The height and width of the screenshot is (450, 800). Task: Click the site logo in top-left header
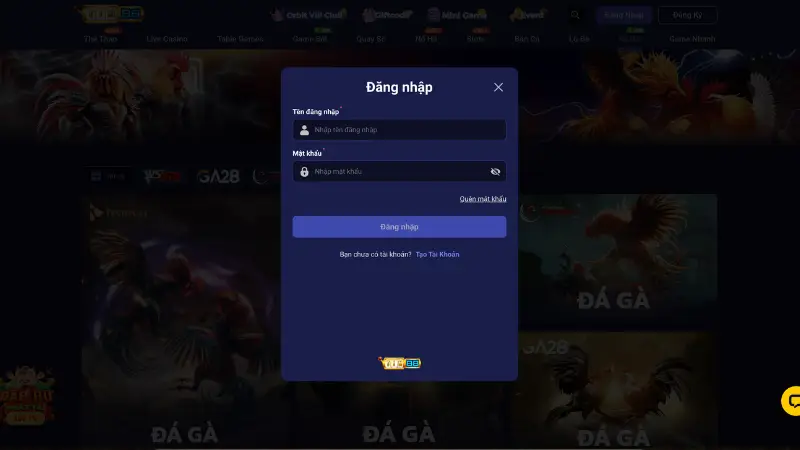click(110, 14)
